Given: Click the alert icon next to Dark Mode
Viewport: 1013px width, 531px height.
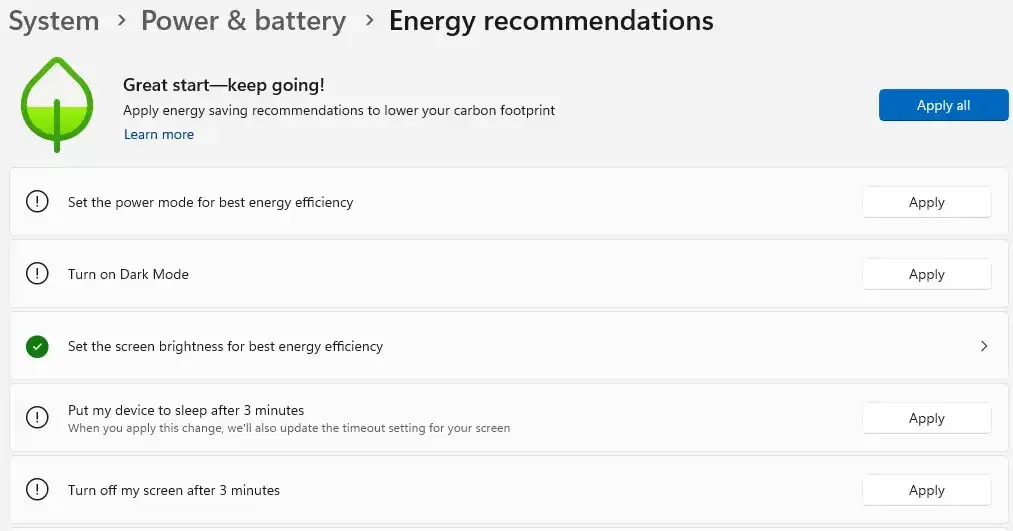Looking at the screenshot, I should [37, 274].
